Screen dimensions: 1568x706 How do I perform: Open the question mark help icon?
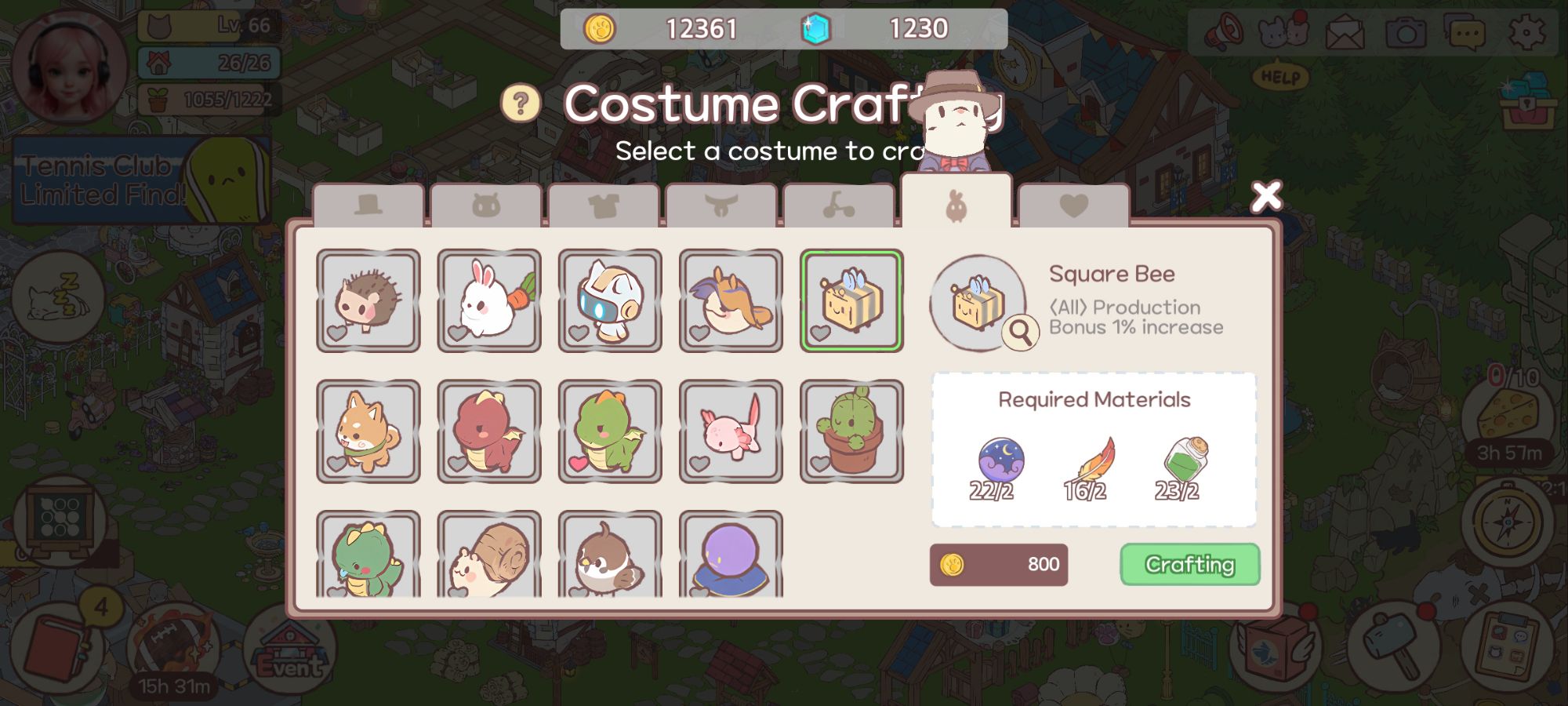click(521, 104)
